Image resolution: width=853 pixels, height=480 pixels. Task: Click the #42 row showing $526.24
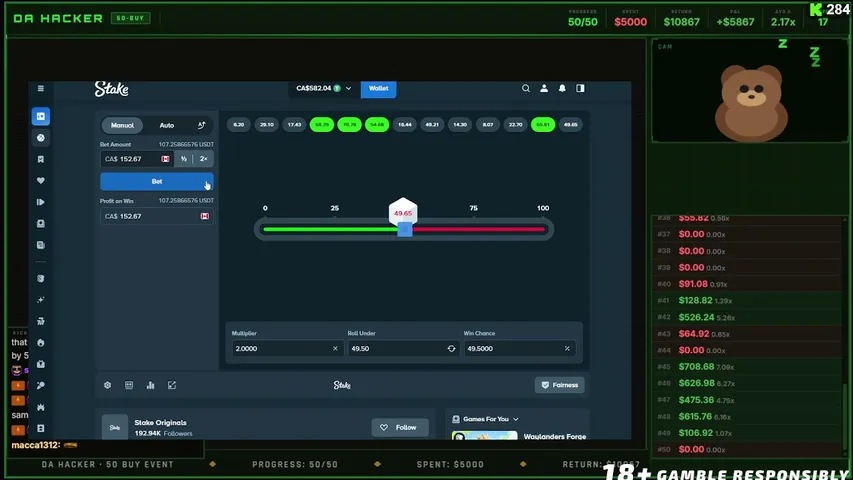pos(747,317)
